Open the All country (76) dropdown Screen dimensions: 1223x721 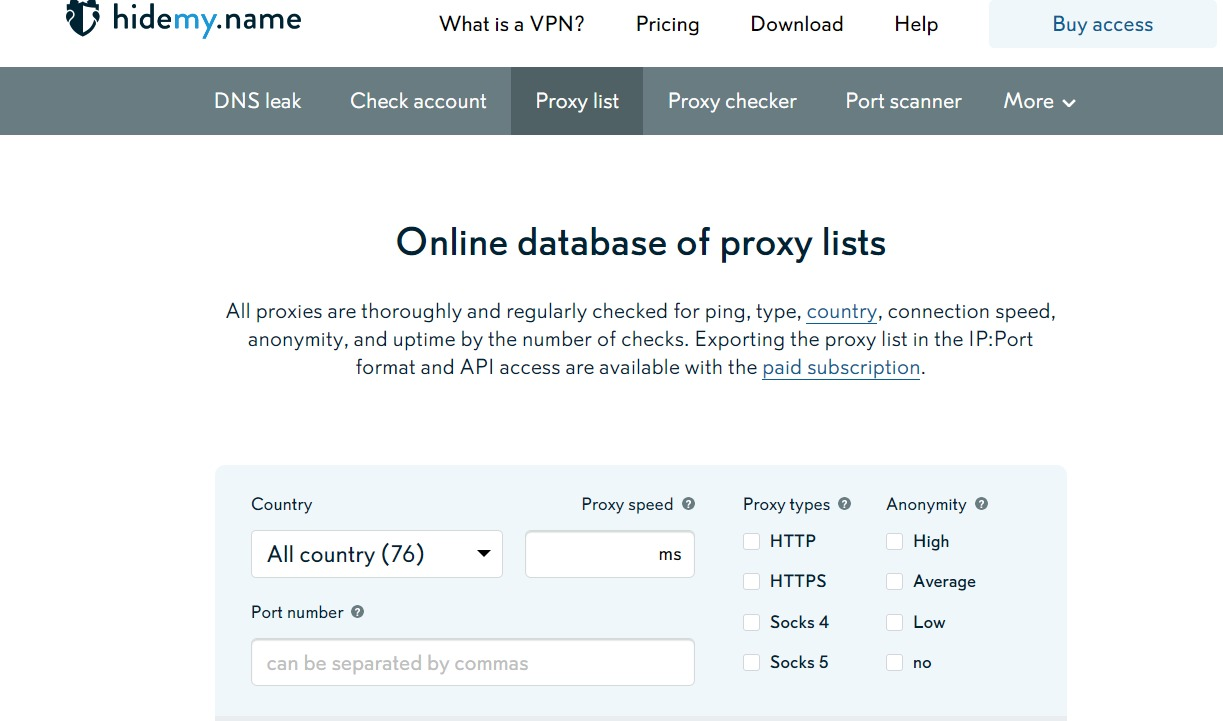click(377, 554)
